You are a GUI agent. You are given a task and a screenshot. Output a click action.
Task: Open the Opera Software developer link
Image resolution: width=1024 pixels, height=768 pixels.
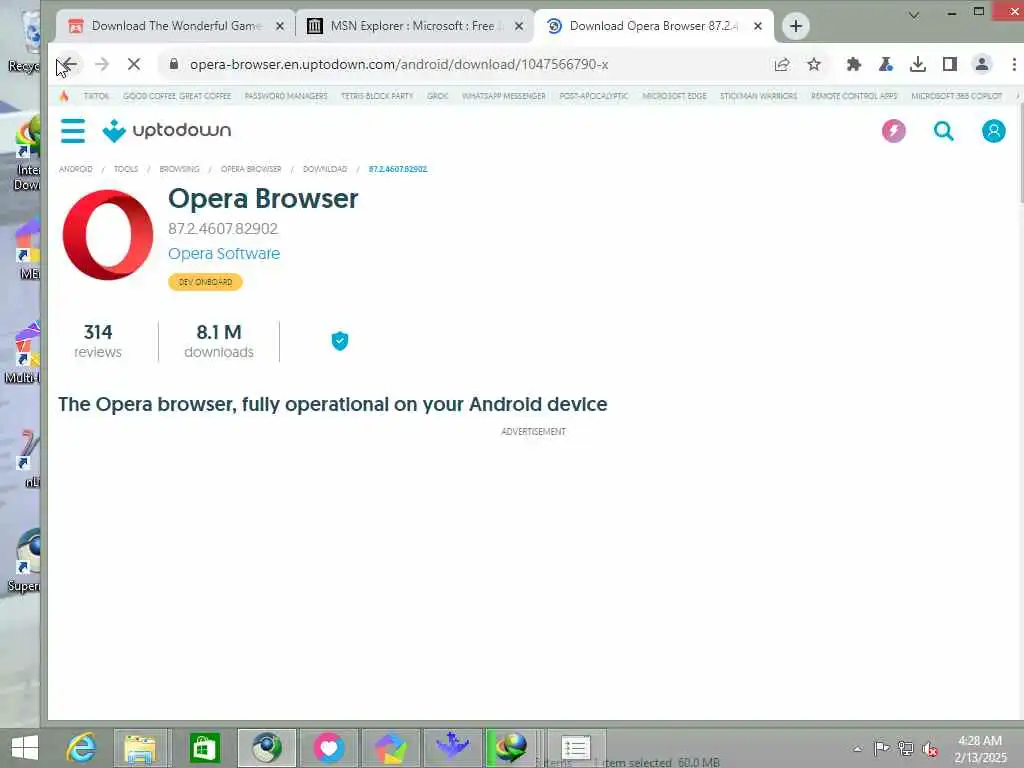(x=224, y=253)
